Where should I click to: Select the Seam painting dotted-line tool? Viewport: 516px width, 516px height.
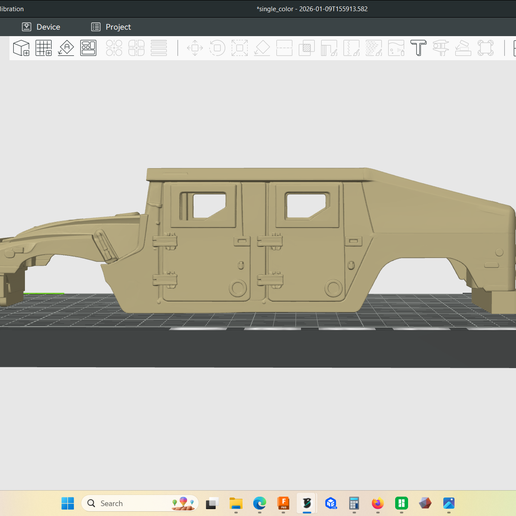351,48
